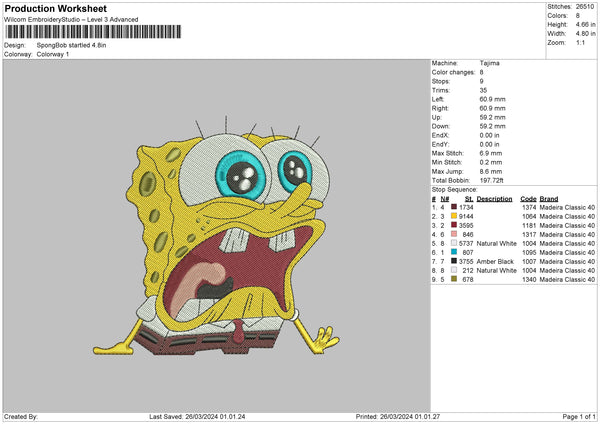Click 'Madeira Classic 40' brand in row 9
This screenshot has width=600, height=424.
pos(567,279)
